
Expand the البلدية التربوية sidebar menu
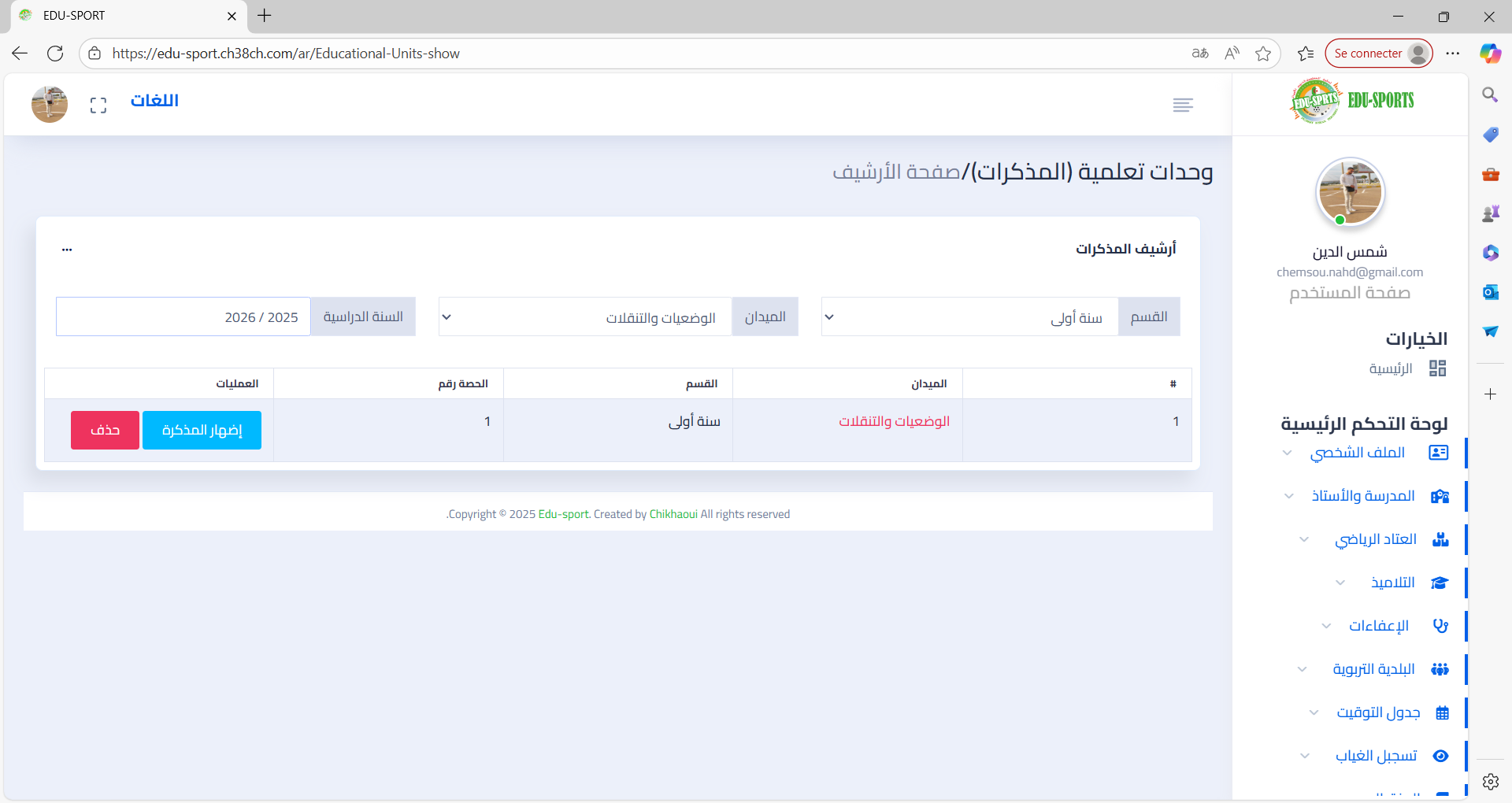pos(1373,669)
